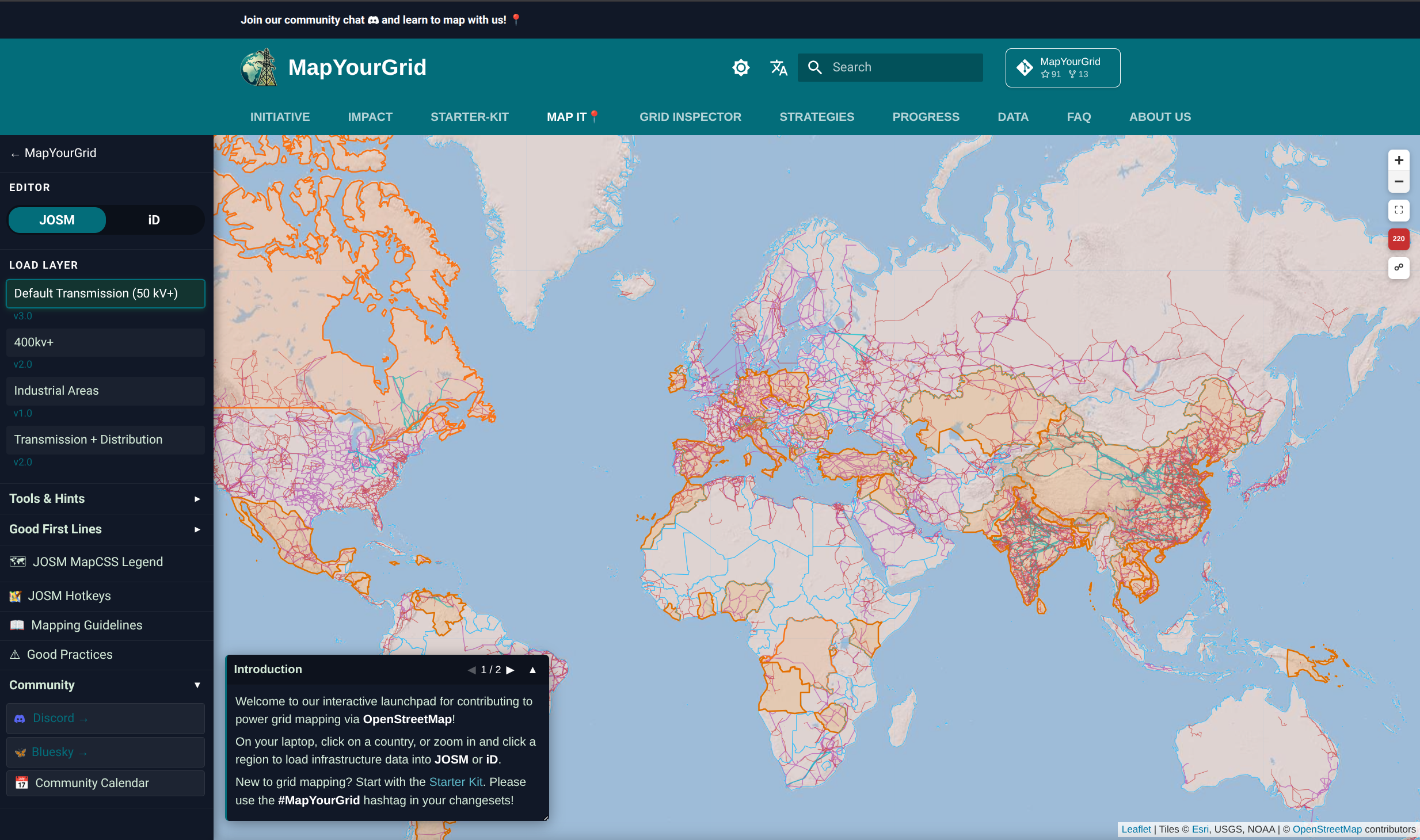The height and width of the screenshot is (840, 1420).
Task: Click the red 220 counter badge
Action: 1399,239
